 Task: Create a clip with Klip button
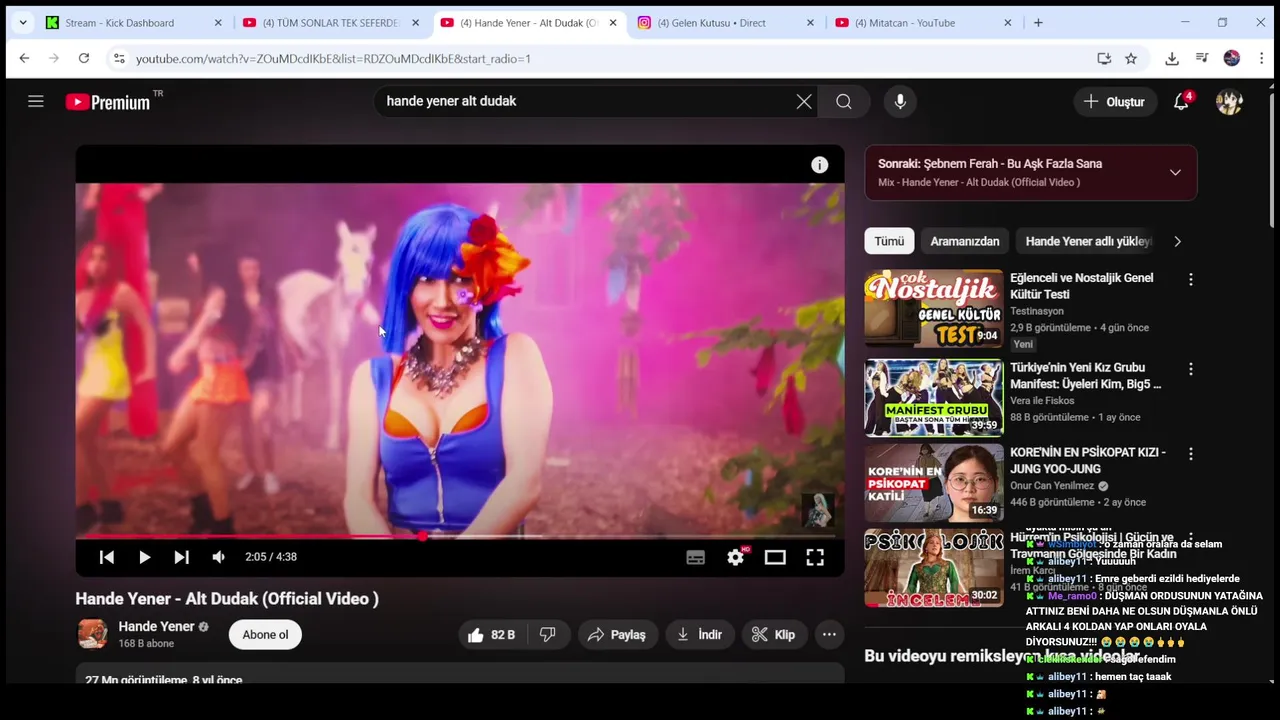(x=773, y=634)
